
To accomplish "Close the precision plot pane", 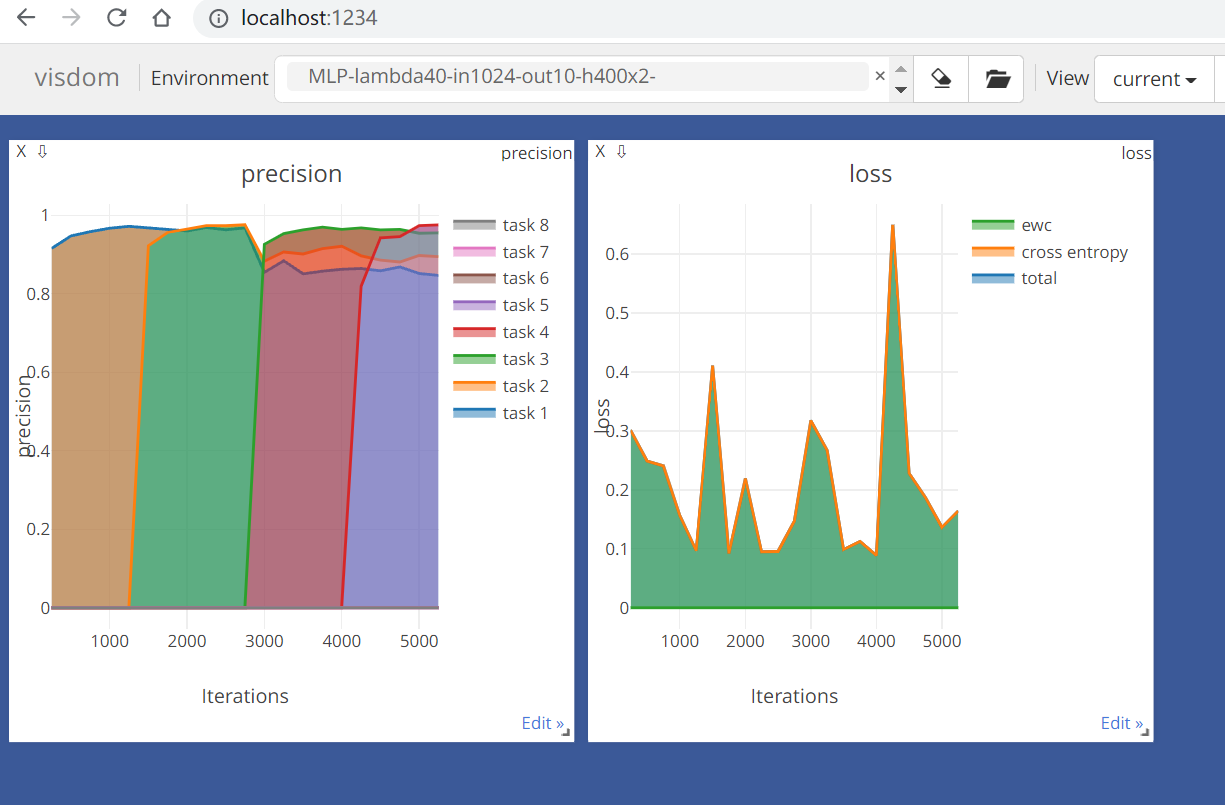I will click(x=21, y=151).
